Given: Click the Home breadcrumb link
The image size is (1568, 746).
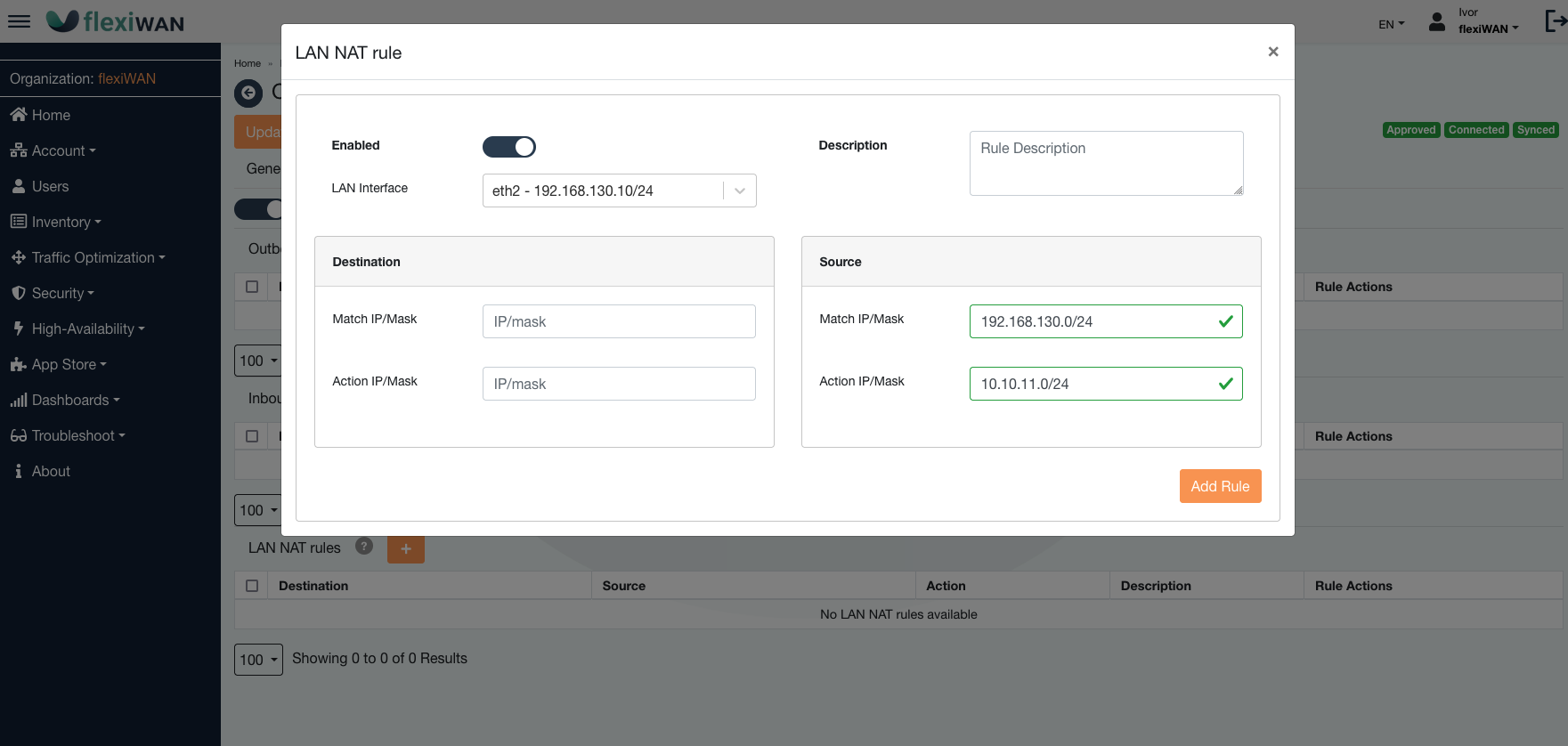Looking at the screenshot, I should (x=247, y=63).
